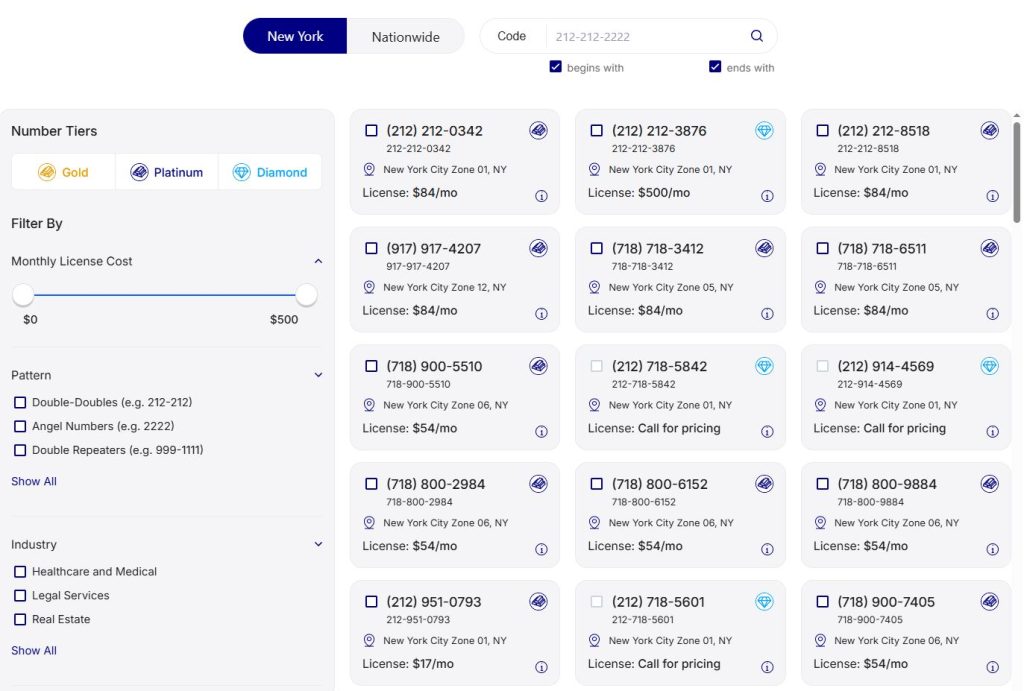1024x691 pixels.
Task: Select checkbox for (212) 212-0342
Action: [371, 131]
